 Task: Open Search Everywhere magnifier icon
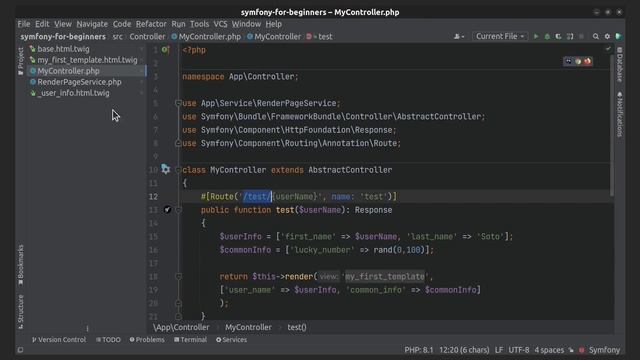point(596,36)
